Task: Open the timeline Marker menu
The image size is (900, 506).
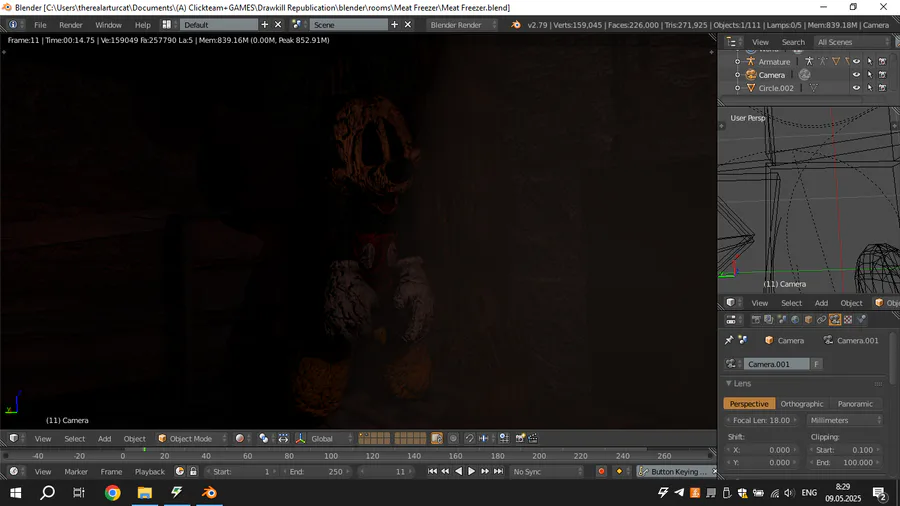Action: [x=76, y=472]
